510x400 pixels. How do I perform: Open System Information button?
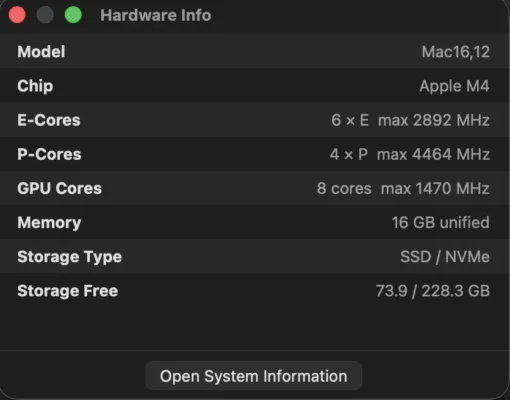(x=254, y=376)
